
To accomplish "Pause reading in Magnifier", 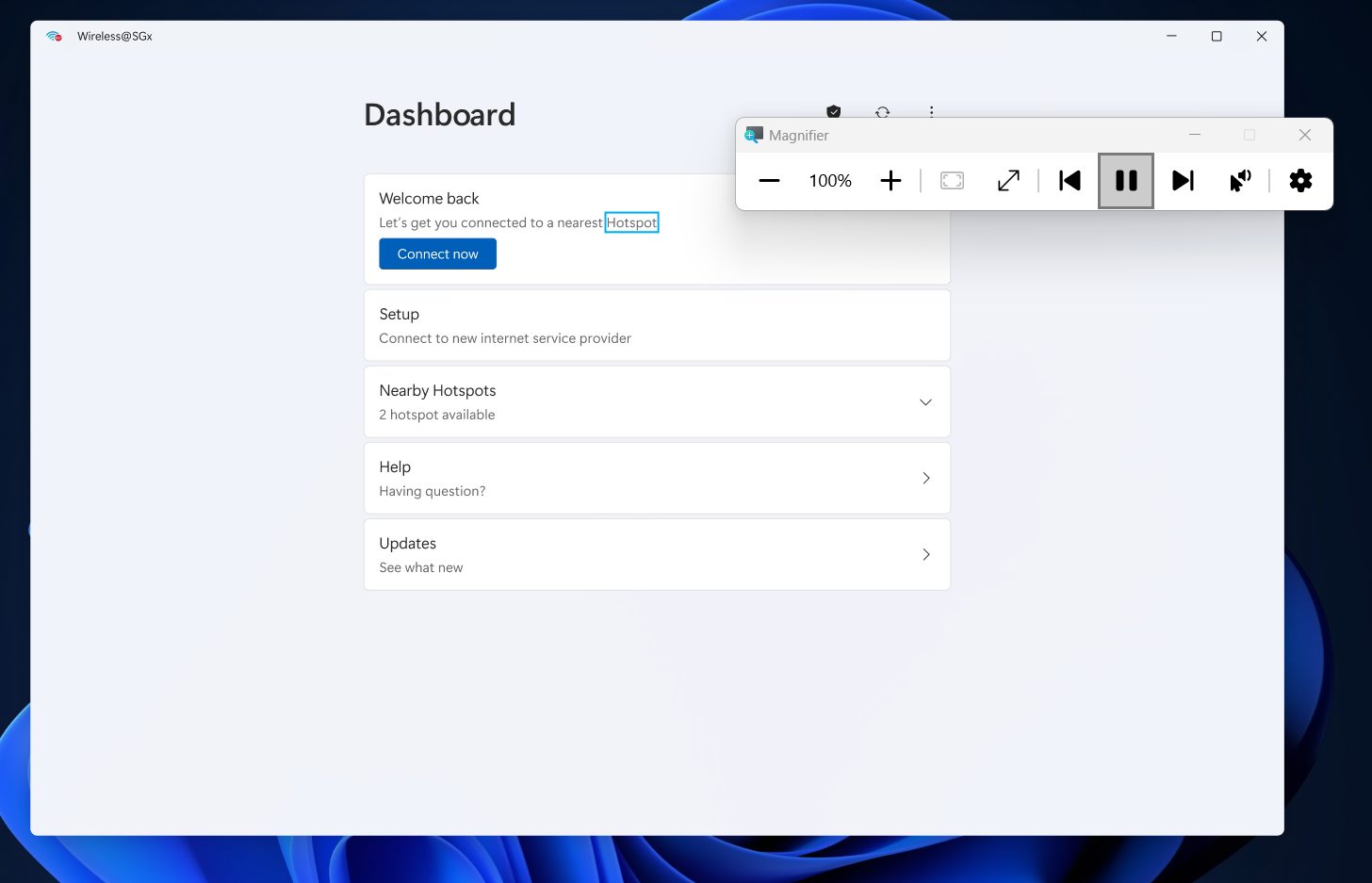I will 1126,180.
